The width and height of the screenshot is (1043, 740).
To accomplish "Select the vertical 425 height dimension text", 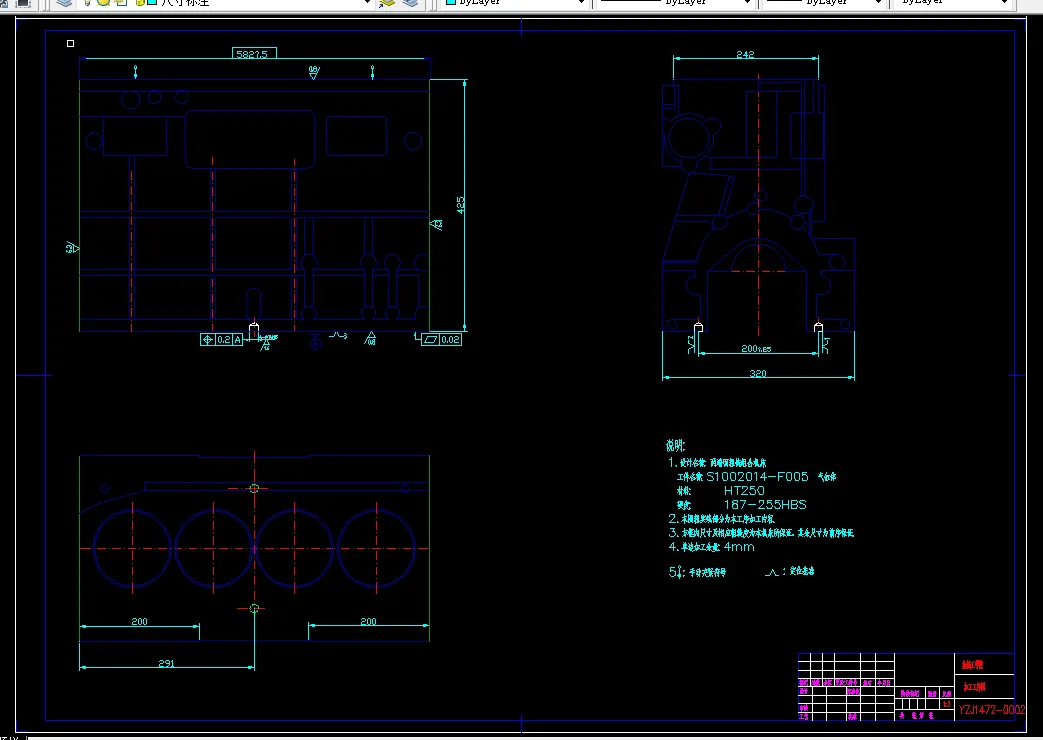I will coord(460,205).
